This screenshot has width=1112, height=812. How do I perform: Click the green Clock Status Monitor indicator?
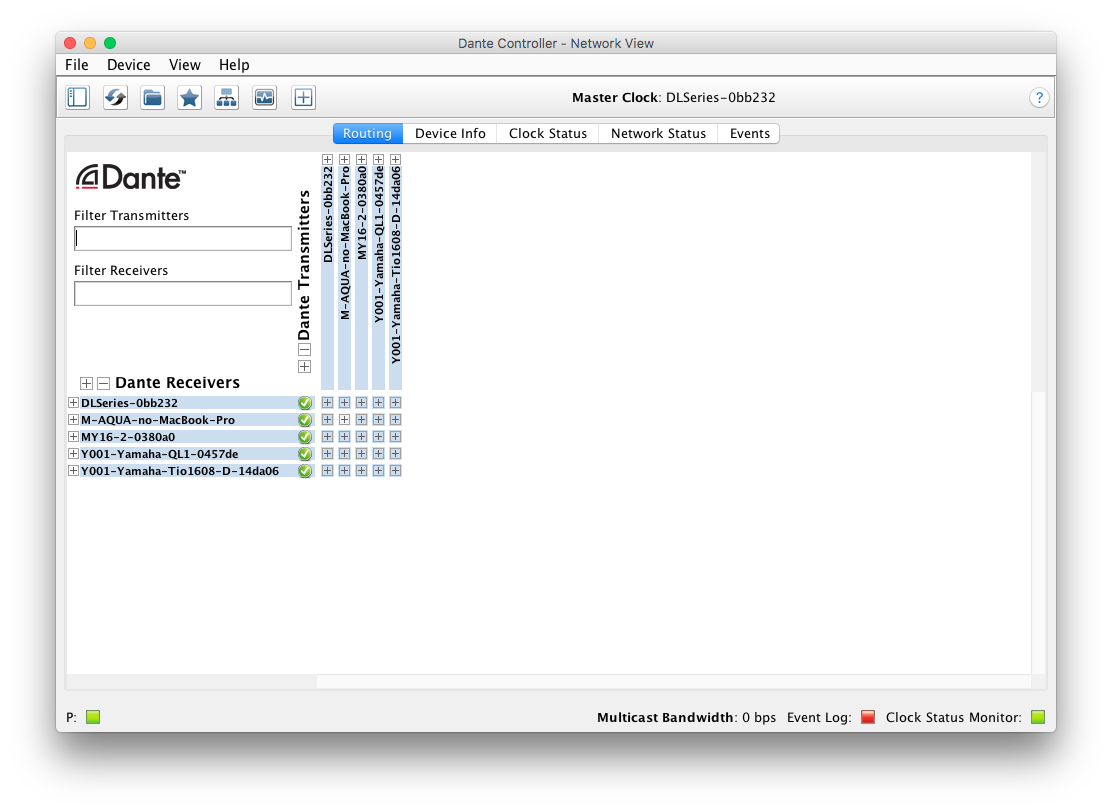(x=1038, y=717)
